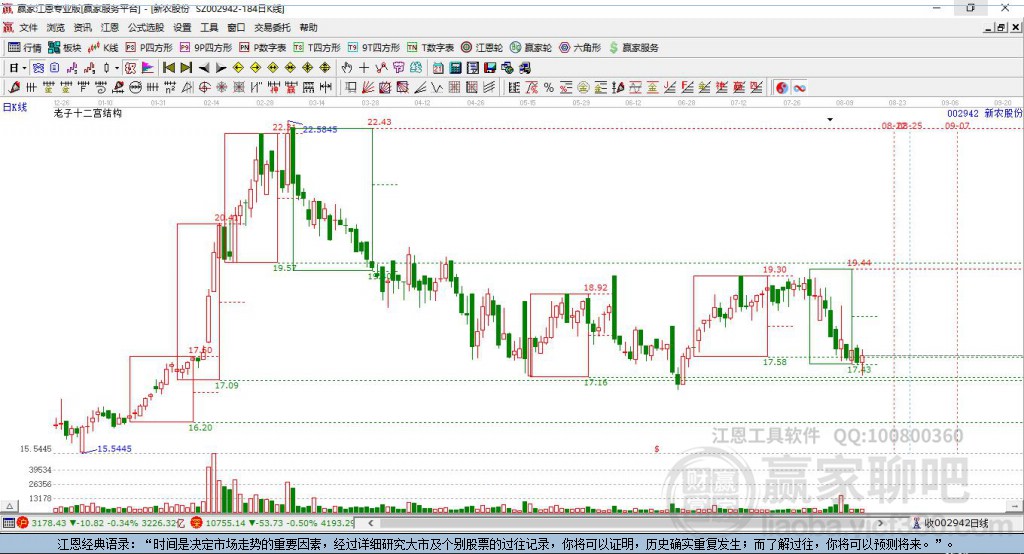
Task: Open the calculator icon
Action: (x=455, y=68)
